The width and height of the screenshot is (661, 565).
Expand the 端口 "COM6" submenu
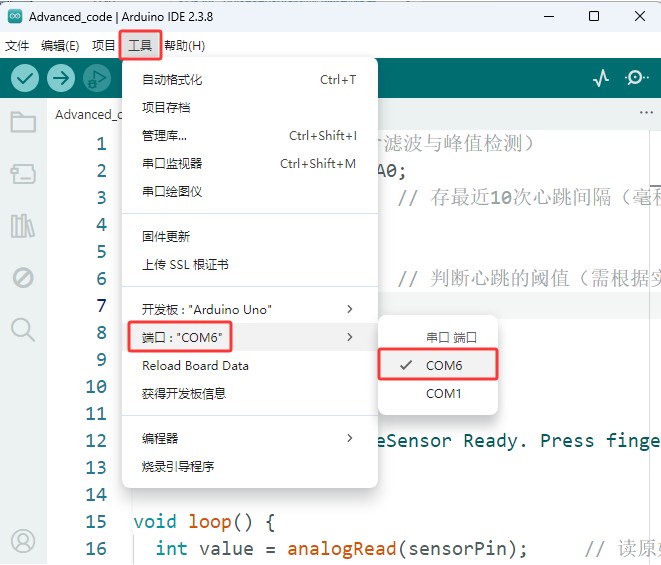click(250, 337)
